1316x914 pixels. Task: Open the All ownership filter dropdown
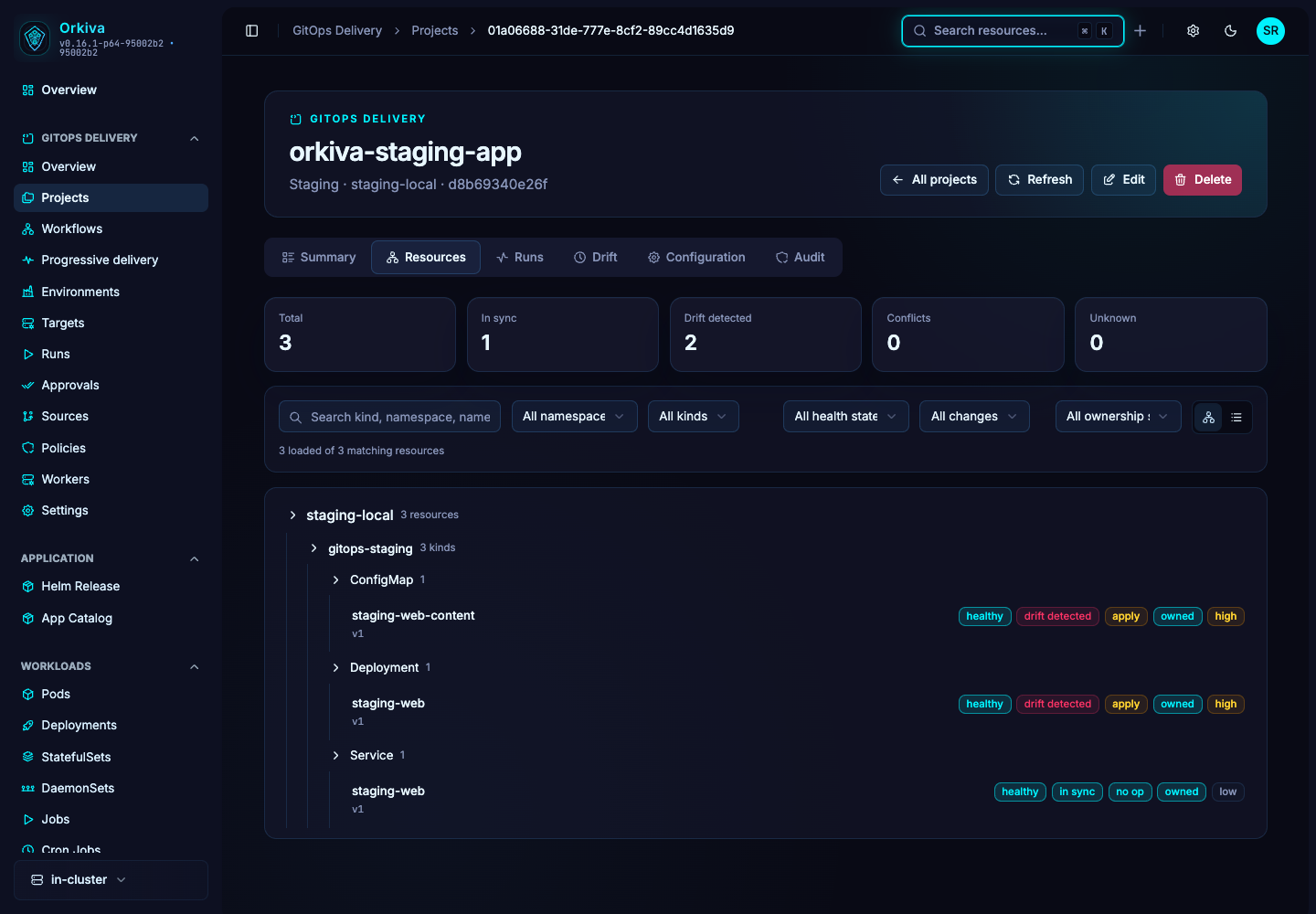pos(1119,417)
